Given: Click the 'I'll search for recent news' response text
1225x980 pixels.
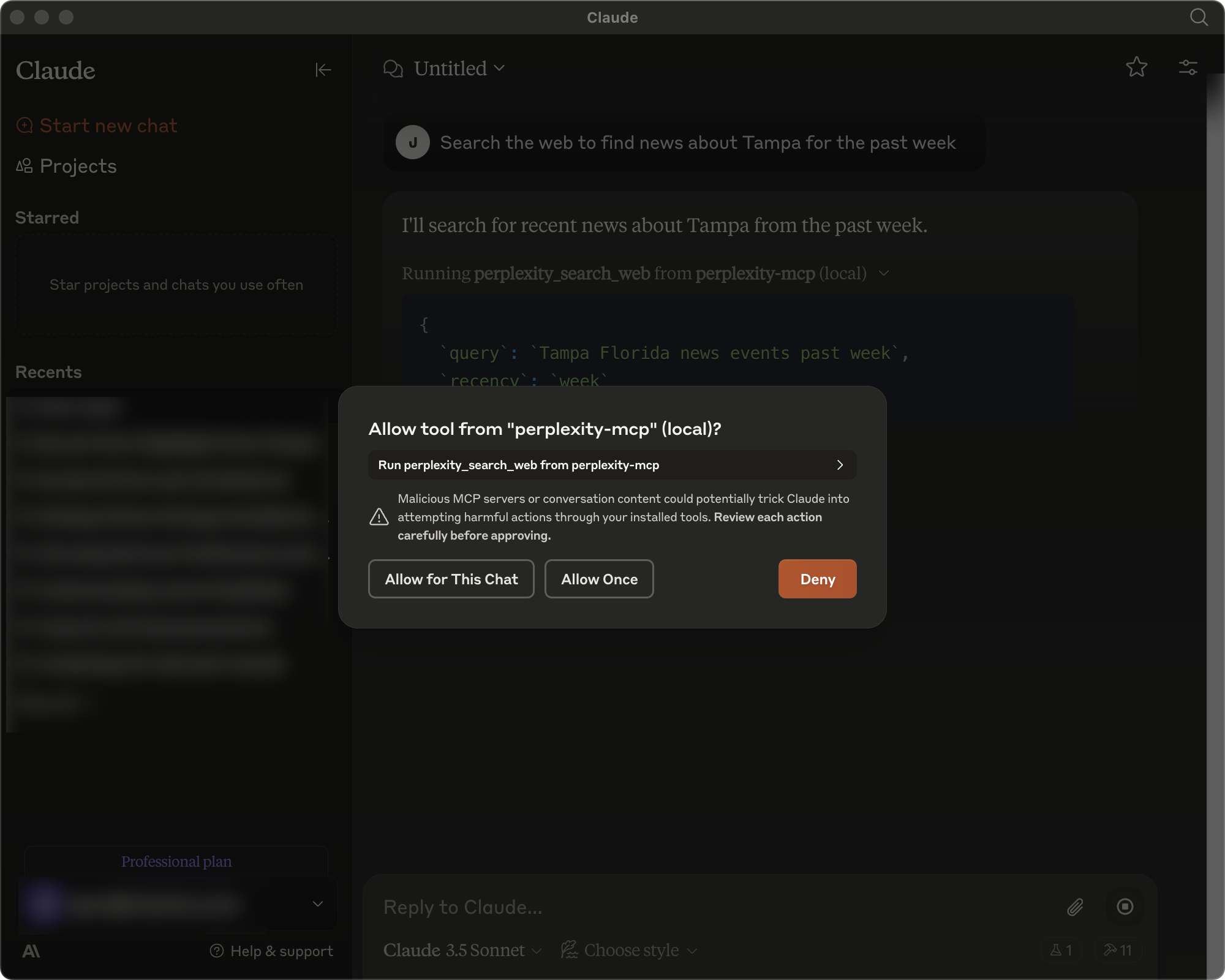Looking at the screenshot, I should (x=665, y=225).
